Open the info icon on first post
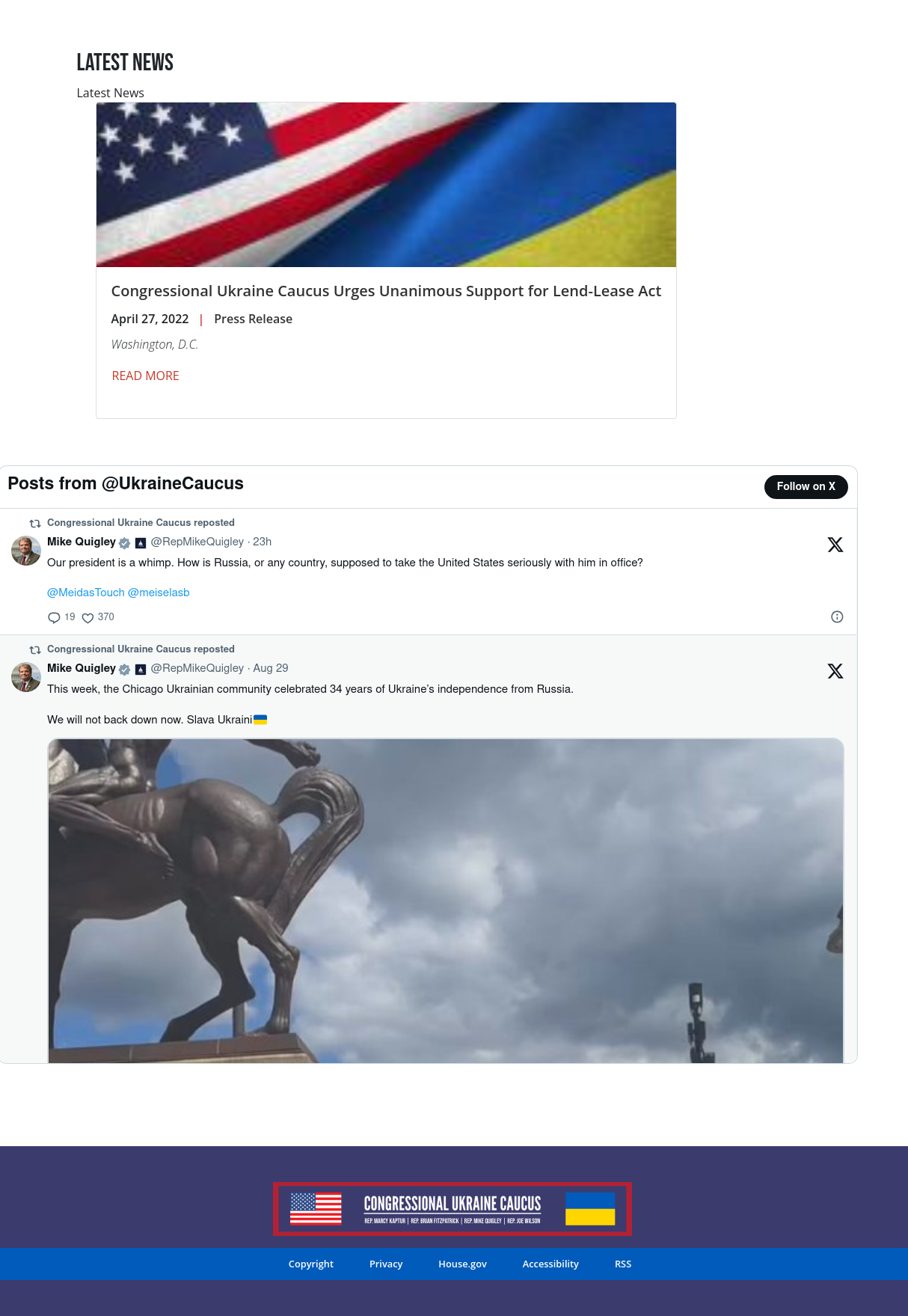The width and height of the screenshot is (908, 1316). pyautogui.click(x=837, y=617)
